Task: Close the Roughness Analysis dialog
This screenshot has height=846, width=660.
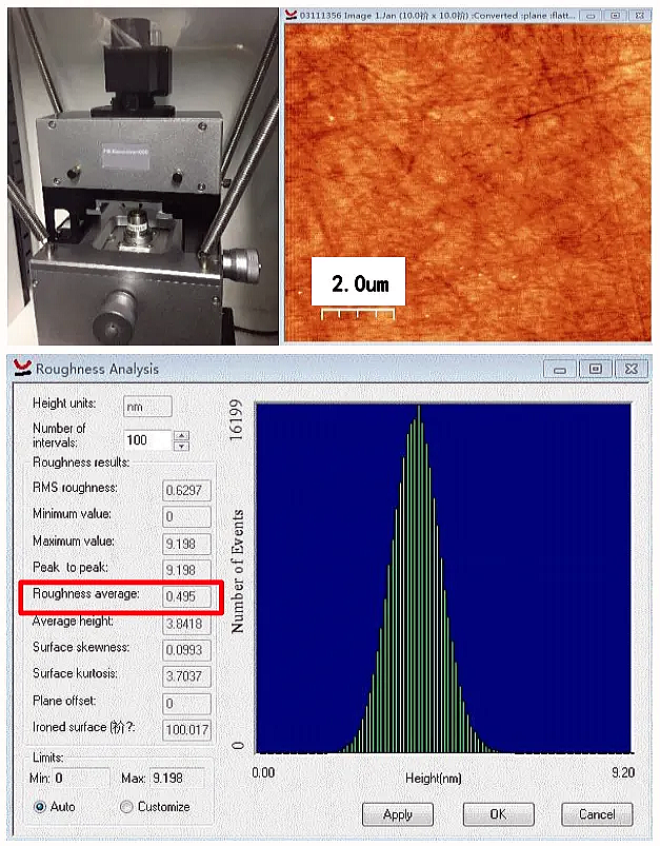Action: click(629, 369)
